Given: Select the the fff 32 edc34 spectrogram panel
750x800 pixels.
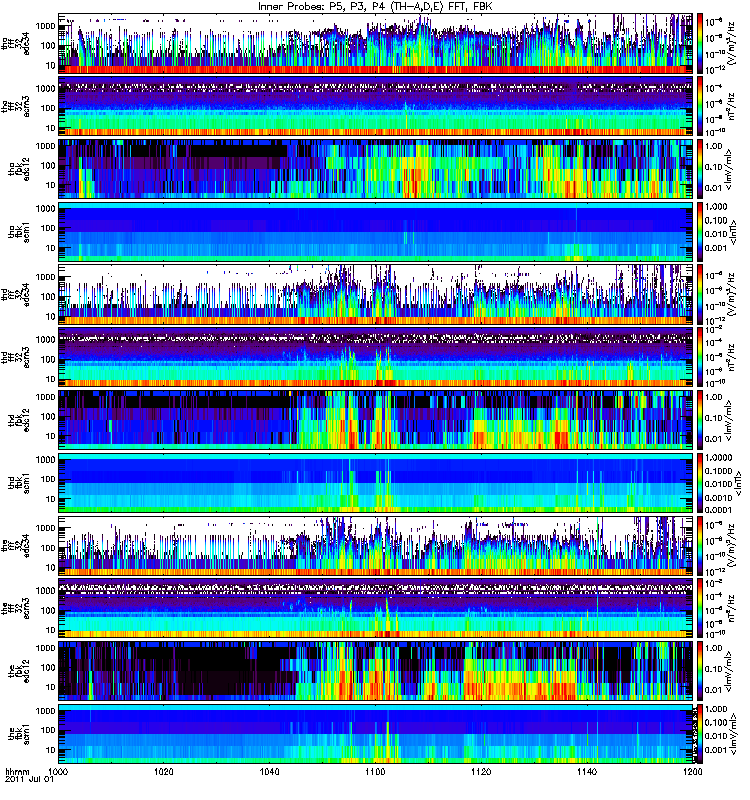Looking at the screenshot, I should coord(376,545).
